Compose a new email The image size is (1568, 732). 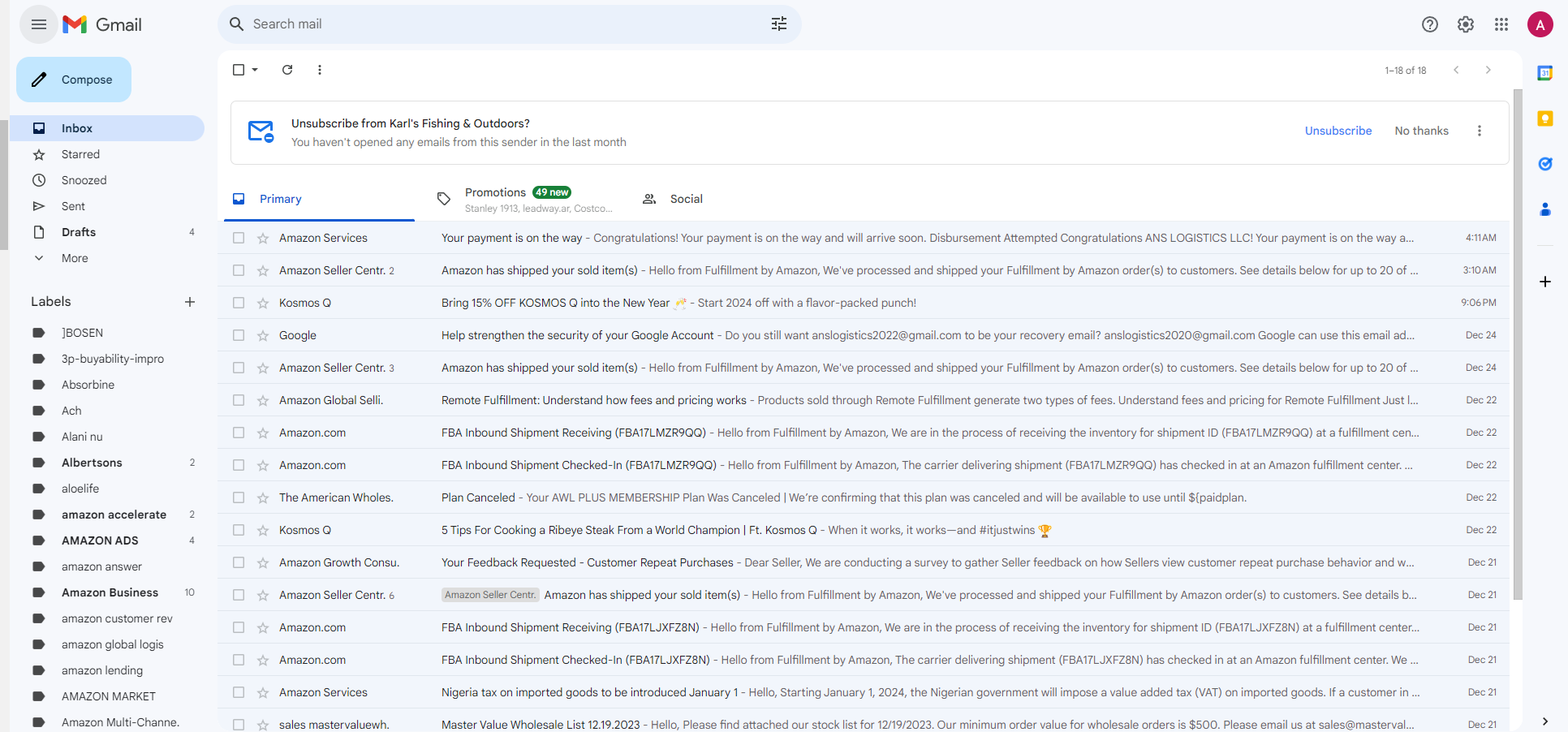74,80
